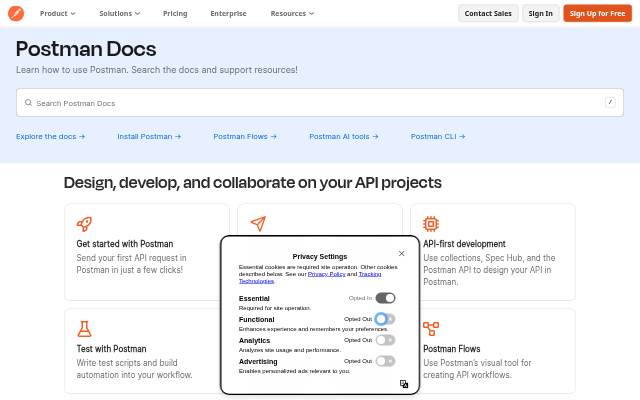Click the flask icon on Test with Postman

pos(84,329)
